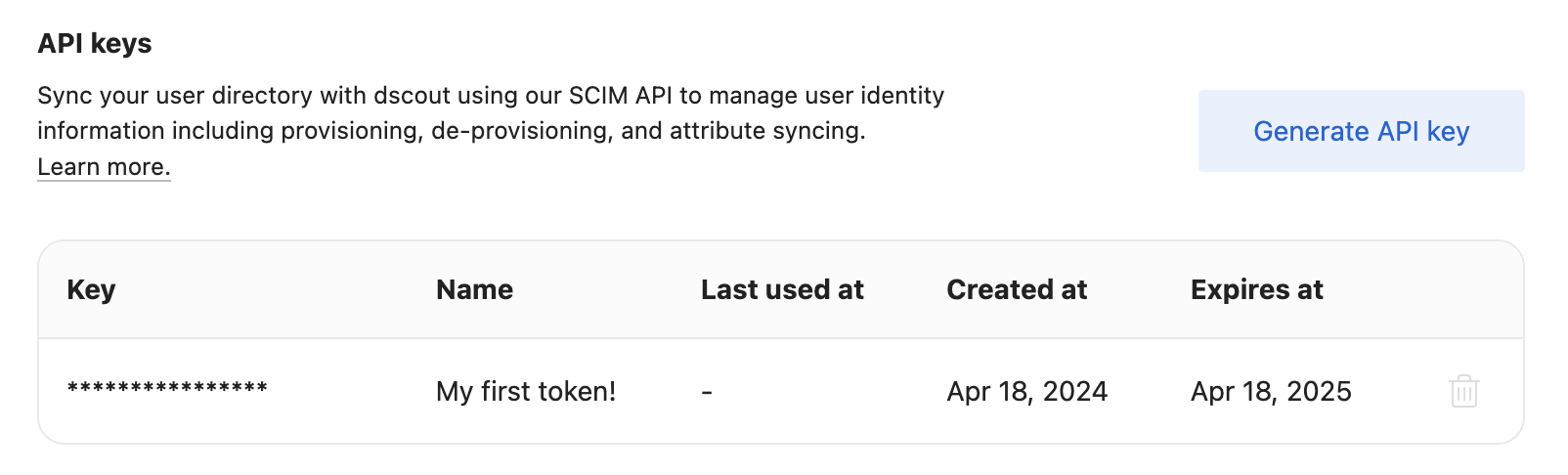This screenshot has width=1568, height=475.
Task: Click the Apr 18, 2025 expiry date
Action: point(1271,391)
